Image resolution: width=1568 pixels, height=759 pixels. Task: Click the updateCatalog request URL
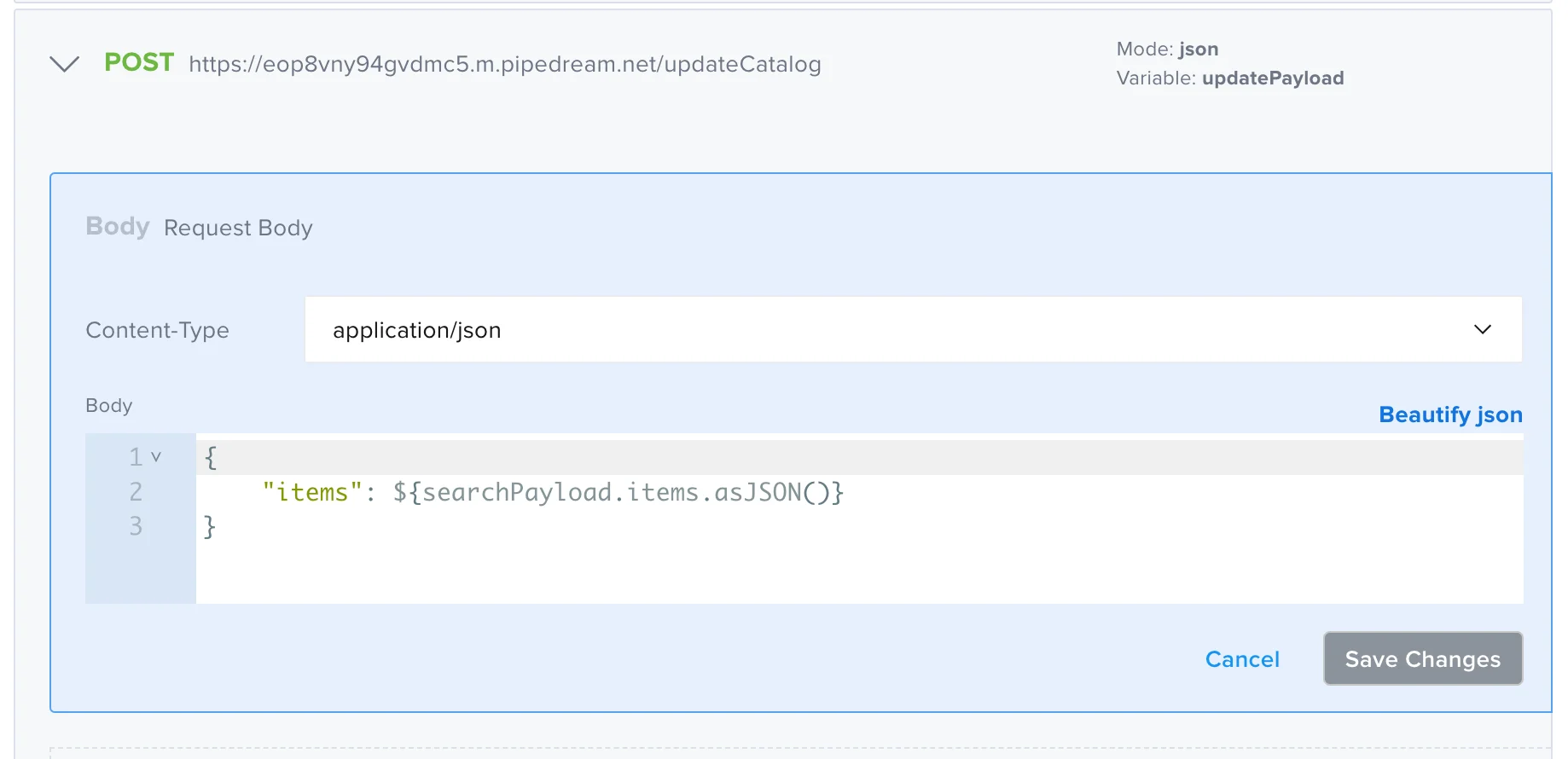pyautogui.click(x=504, y=64)
